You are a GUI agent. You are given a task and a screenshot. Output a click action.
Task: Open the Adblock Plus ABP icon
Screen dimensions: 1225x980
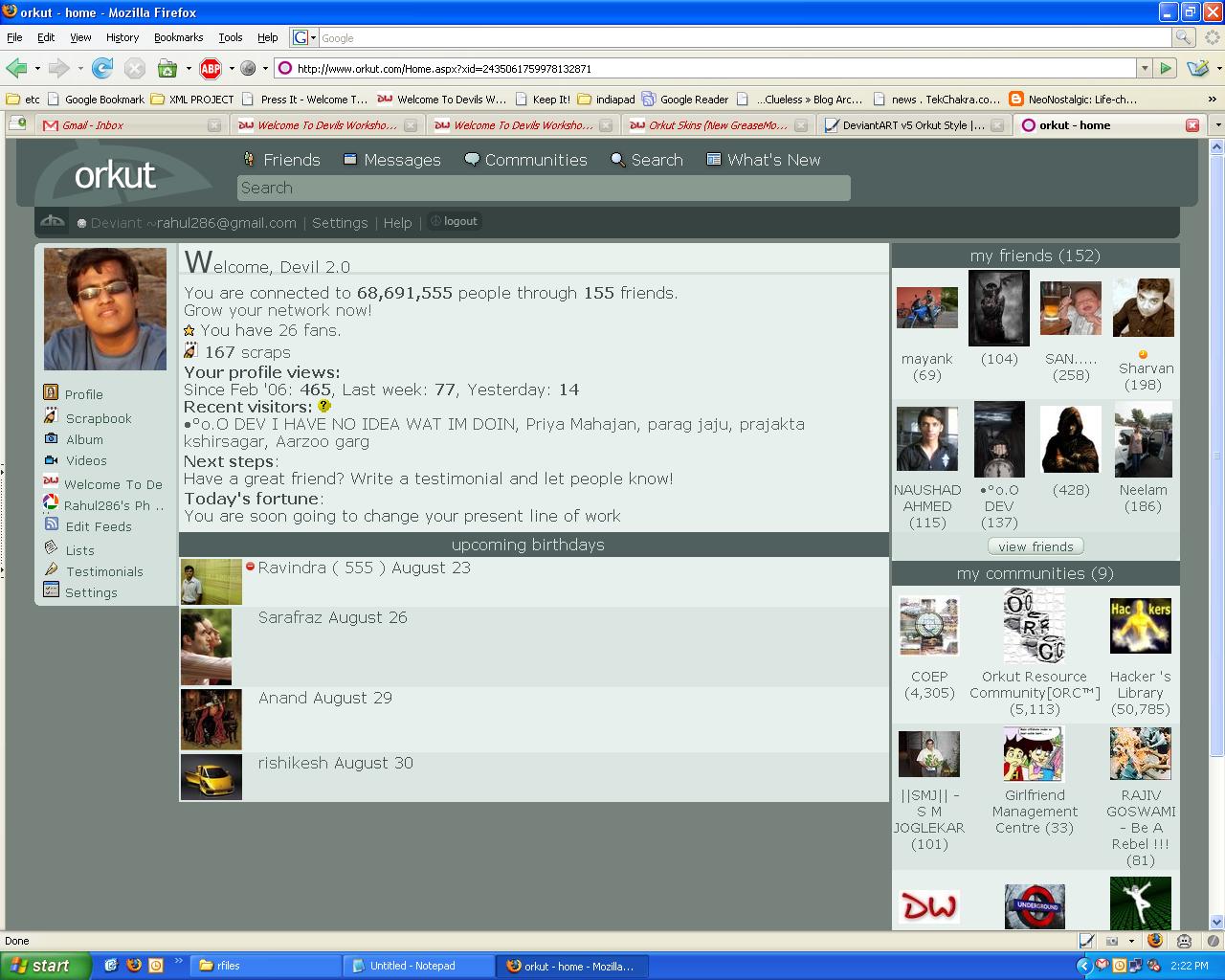coord(211,68)
